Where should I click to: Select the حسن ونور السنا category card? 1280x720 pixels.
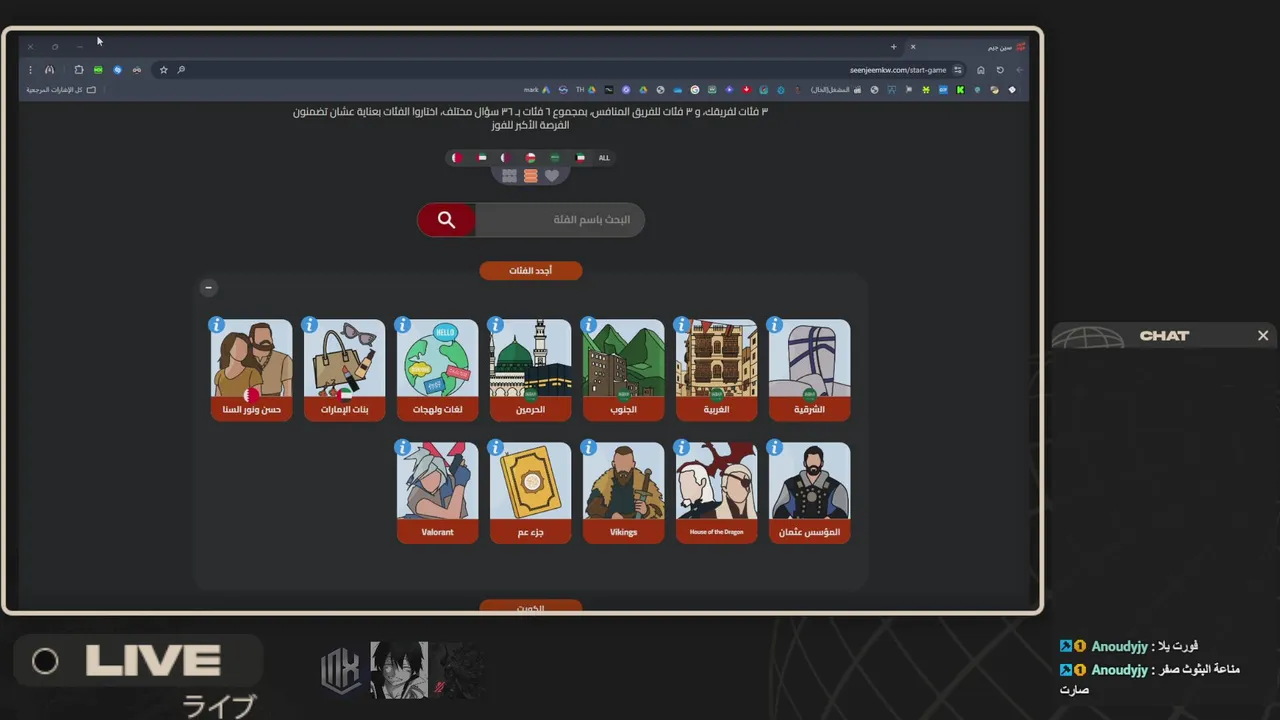(x=252, y=370)
